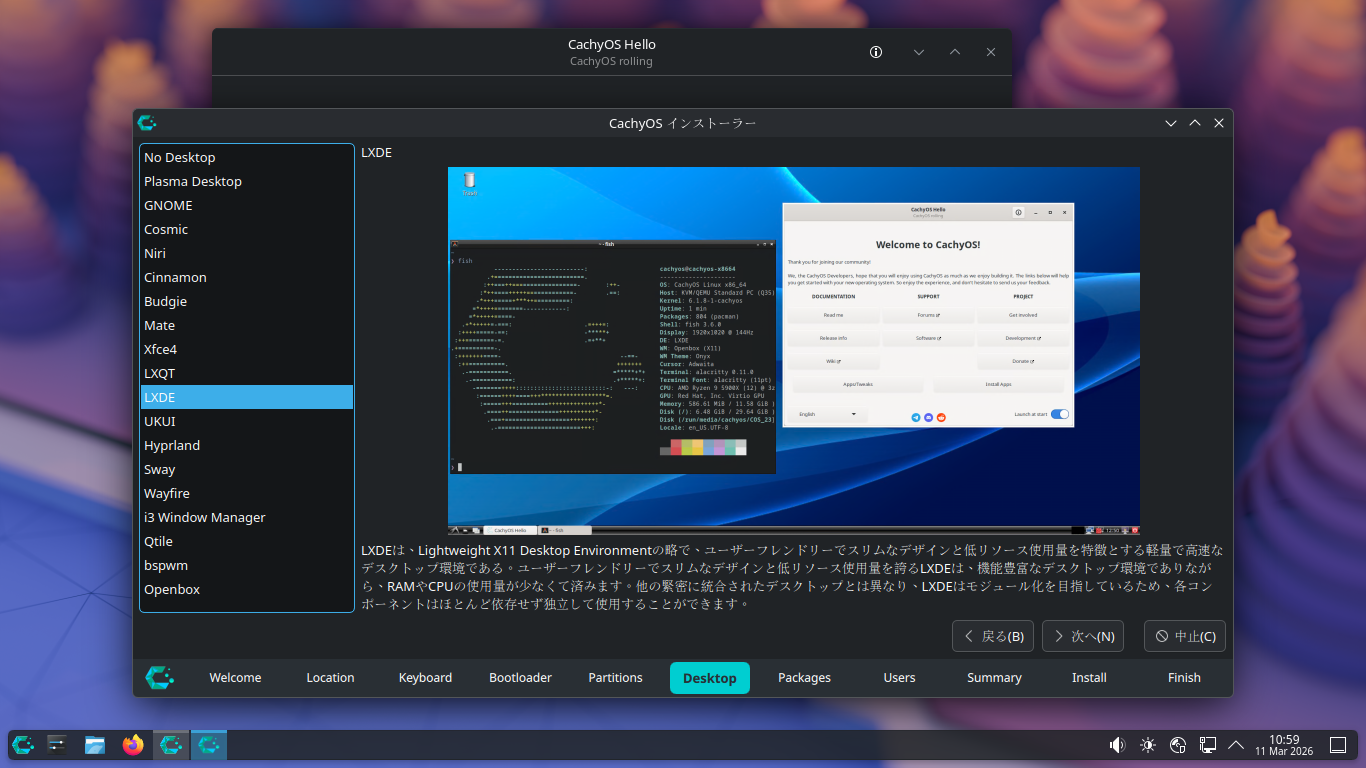Go to the Welcome step
This screenshot has width=1366, height=768.
(x=235, y=677)
